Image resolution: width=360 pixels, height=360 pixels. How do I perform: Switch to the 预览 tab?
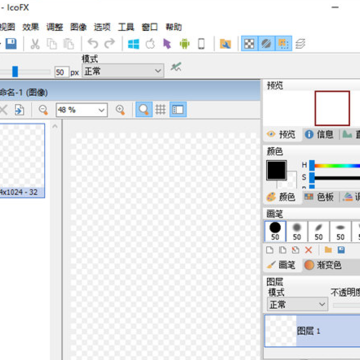tap(281, 135)
